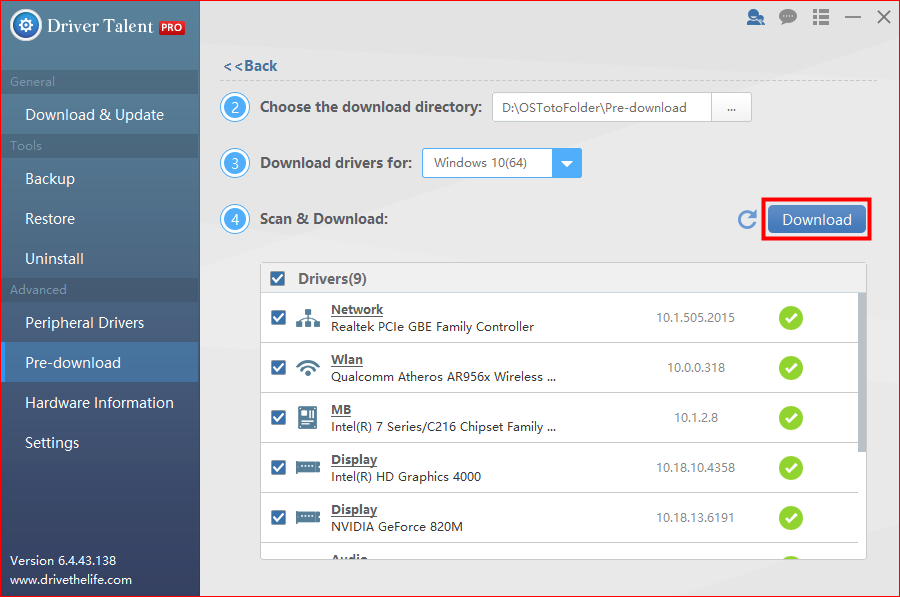The image size is (900, 597).
Task: Click the MB driver category link
Action: pos(341,409)
